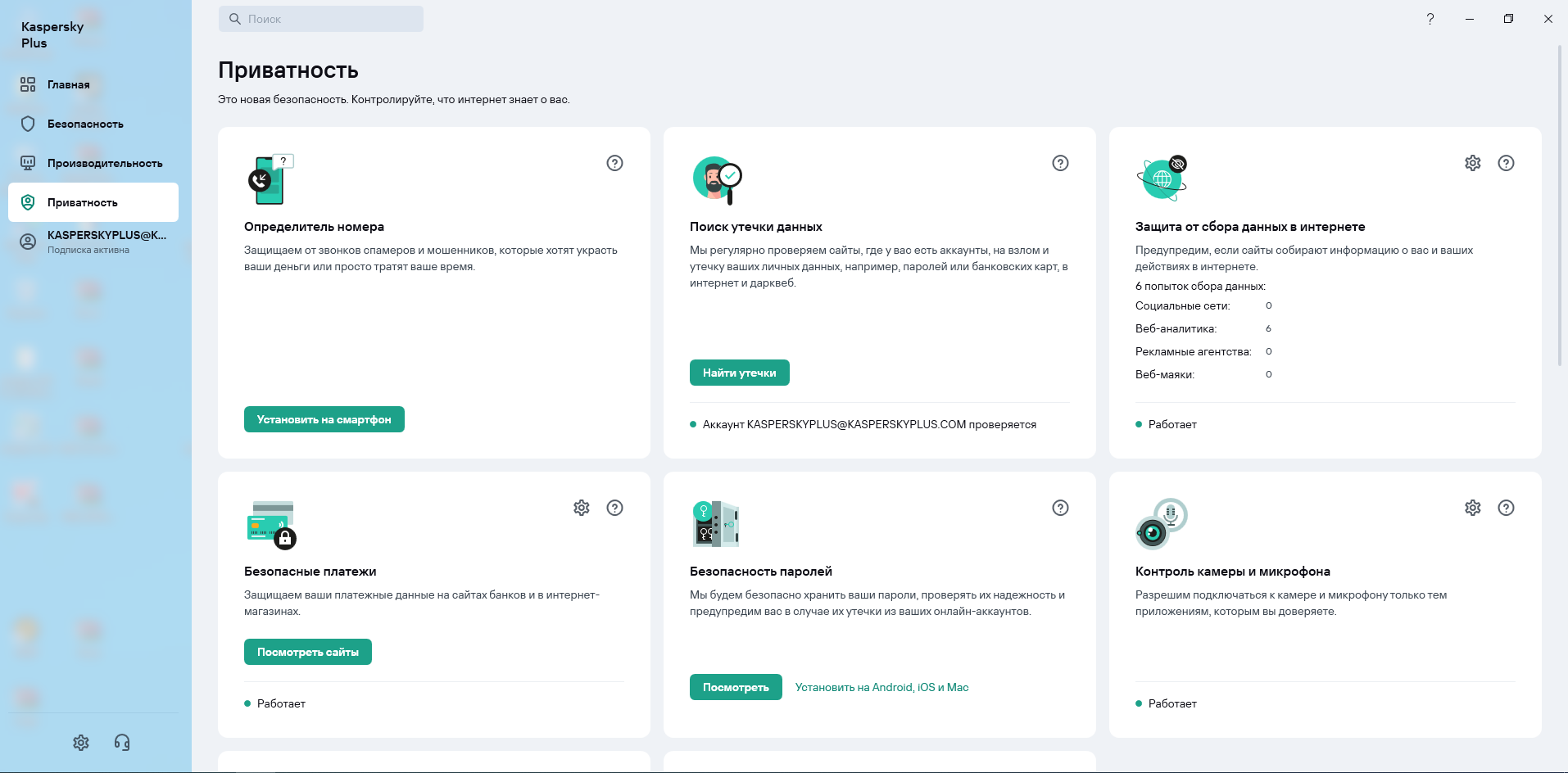
Task: Open settings gear for Контроль камеры и микрофона
Action: (x=1473, y=508)
